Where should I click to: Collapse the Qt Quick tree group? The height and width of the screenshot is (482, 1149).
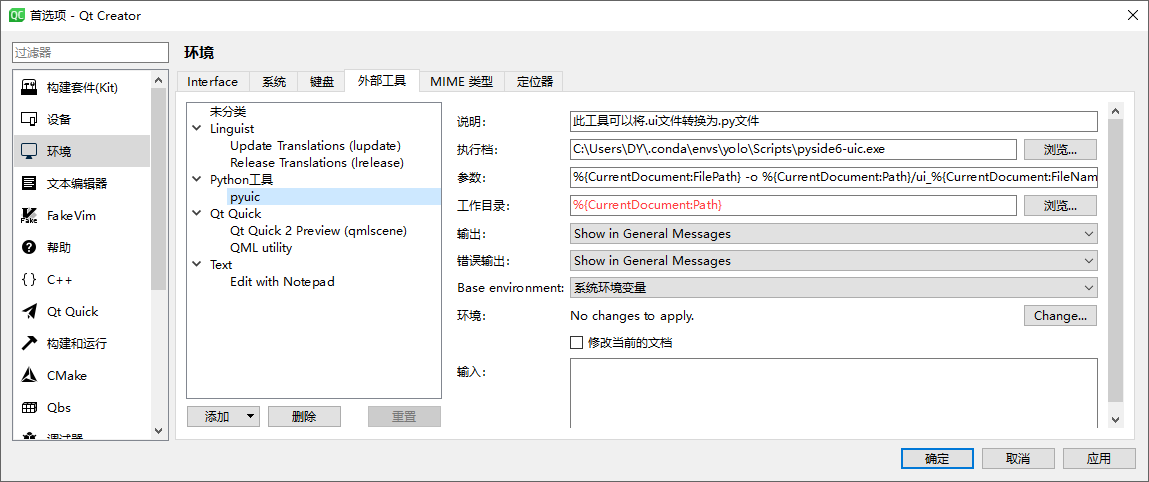click(196, 214)
